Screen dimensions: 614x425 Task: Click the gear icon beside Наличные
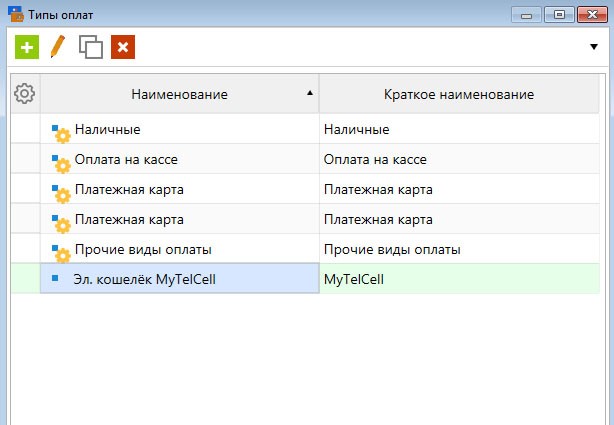[60, 134]
